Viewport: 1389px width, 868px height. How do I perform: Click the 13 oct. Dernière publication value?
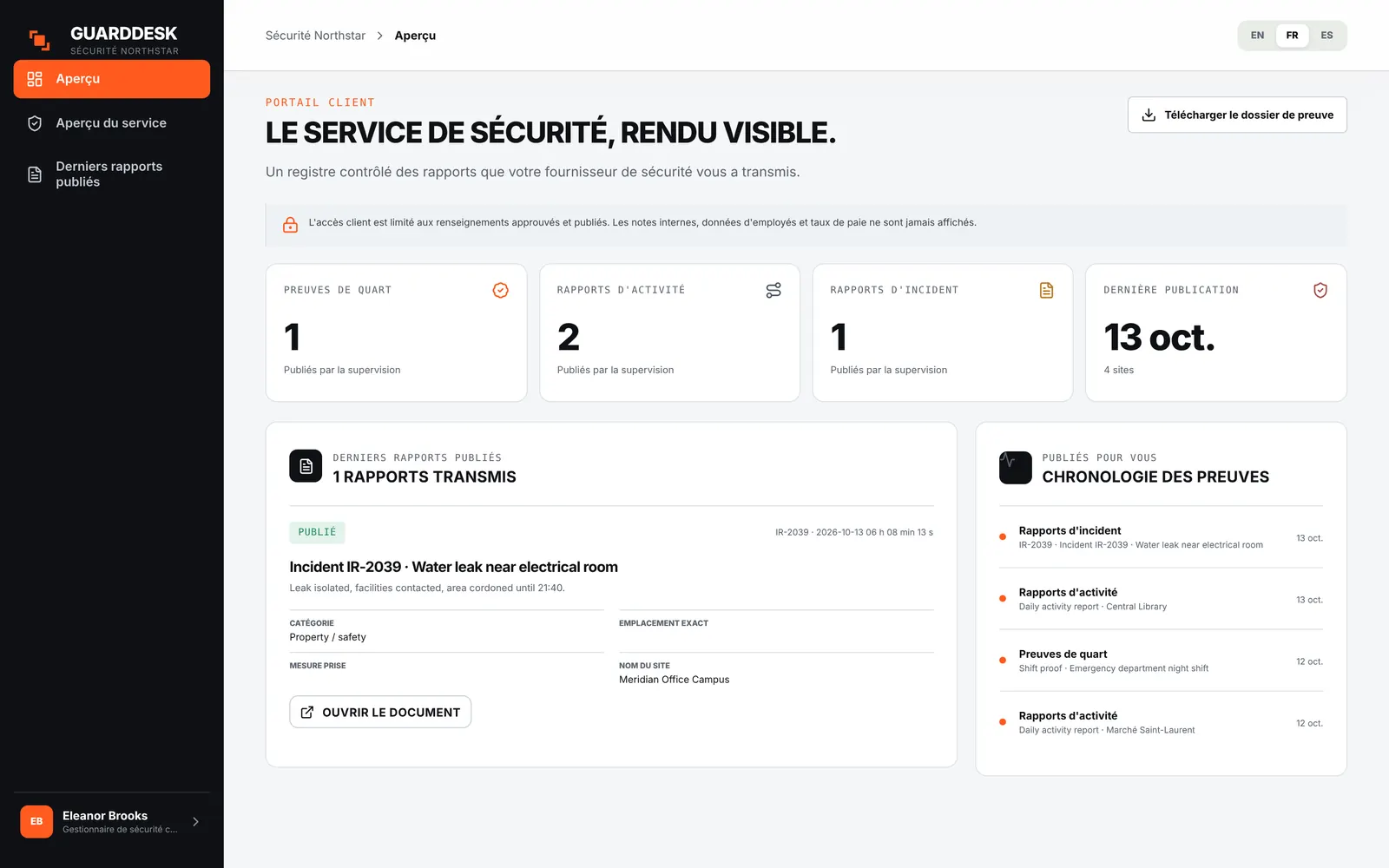[x=1159, y=338]
